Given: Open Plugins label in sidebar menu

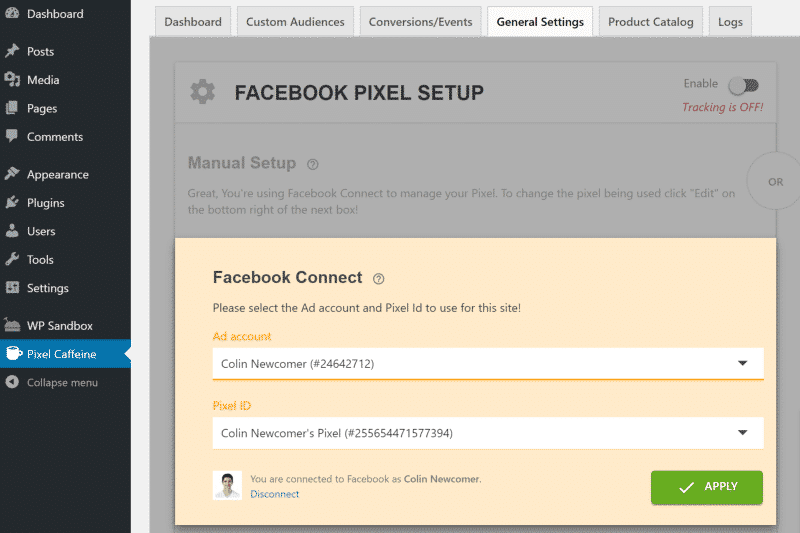Looking at the screenshot, I should click(x=45, y=203).
